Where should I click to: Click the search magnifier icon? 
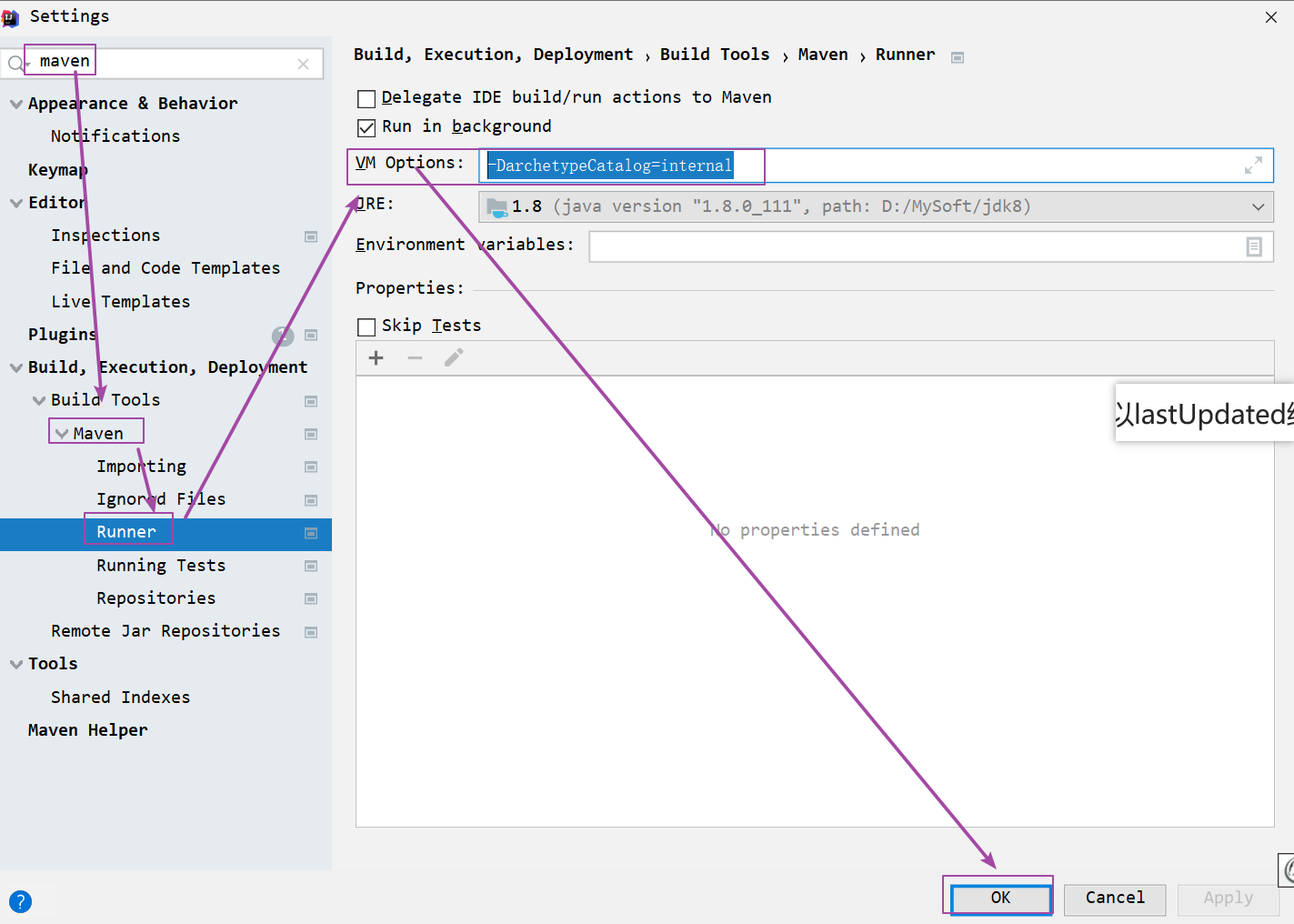pyautogui.click(x=16, y=64)
